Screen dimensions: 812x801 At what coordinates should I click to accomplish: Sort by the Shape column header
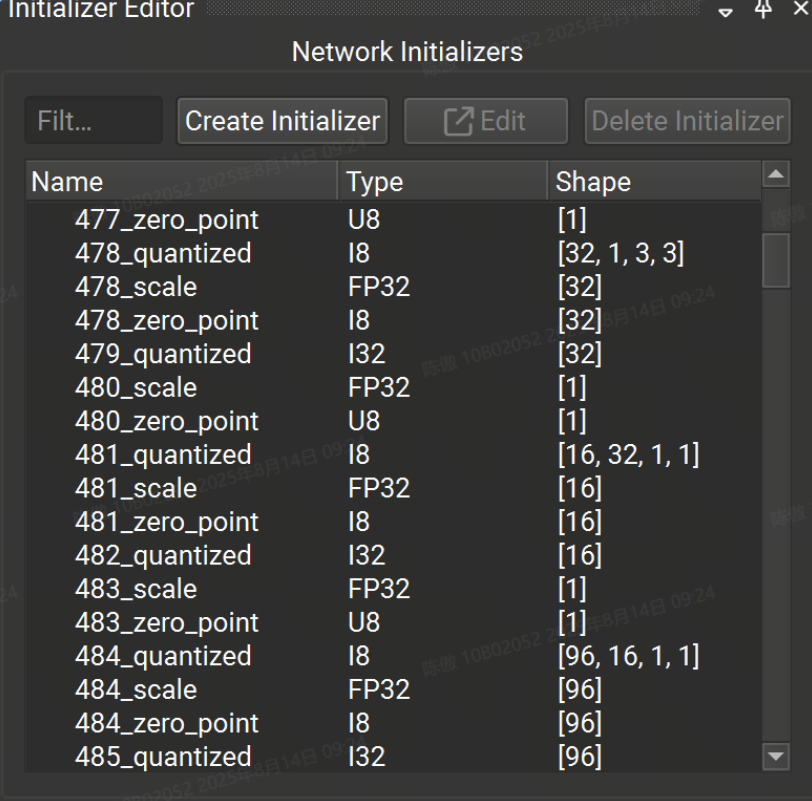click(655, 181)
